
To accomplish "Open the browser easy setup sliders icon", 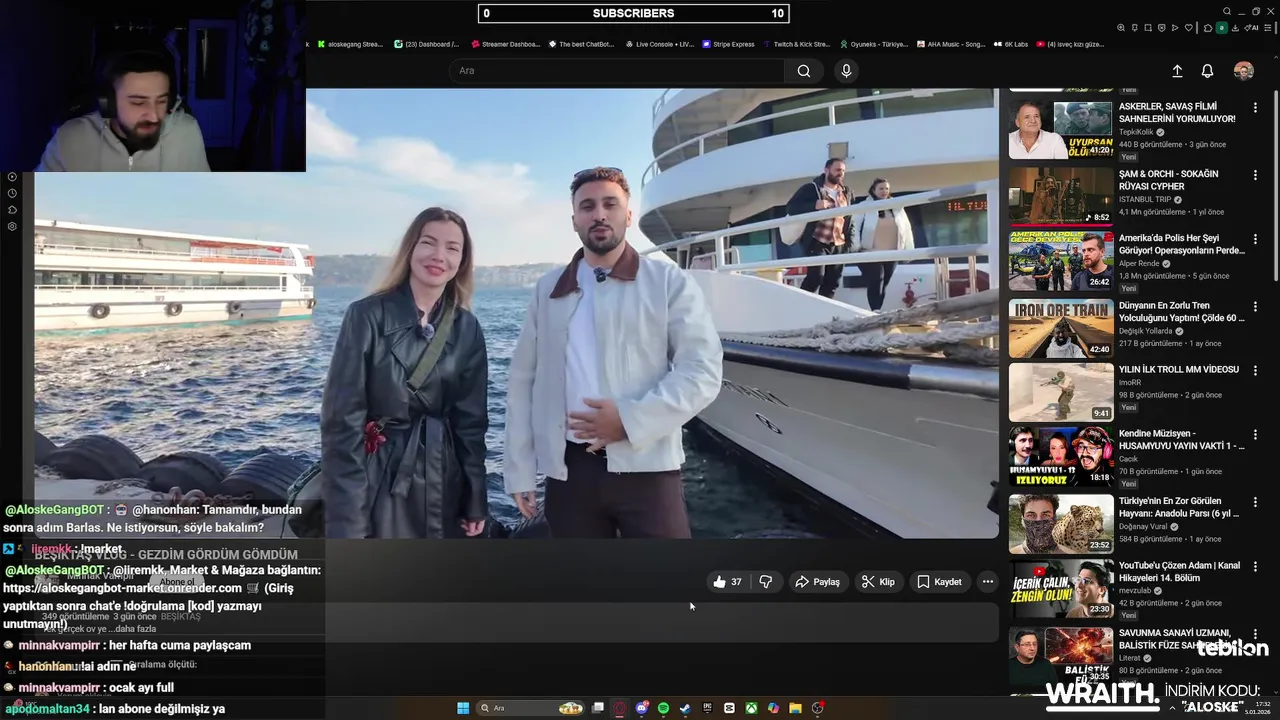I will click(1268, 28).
